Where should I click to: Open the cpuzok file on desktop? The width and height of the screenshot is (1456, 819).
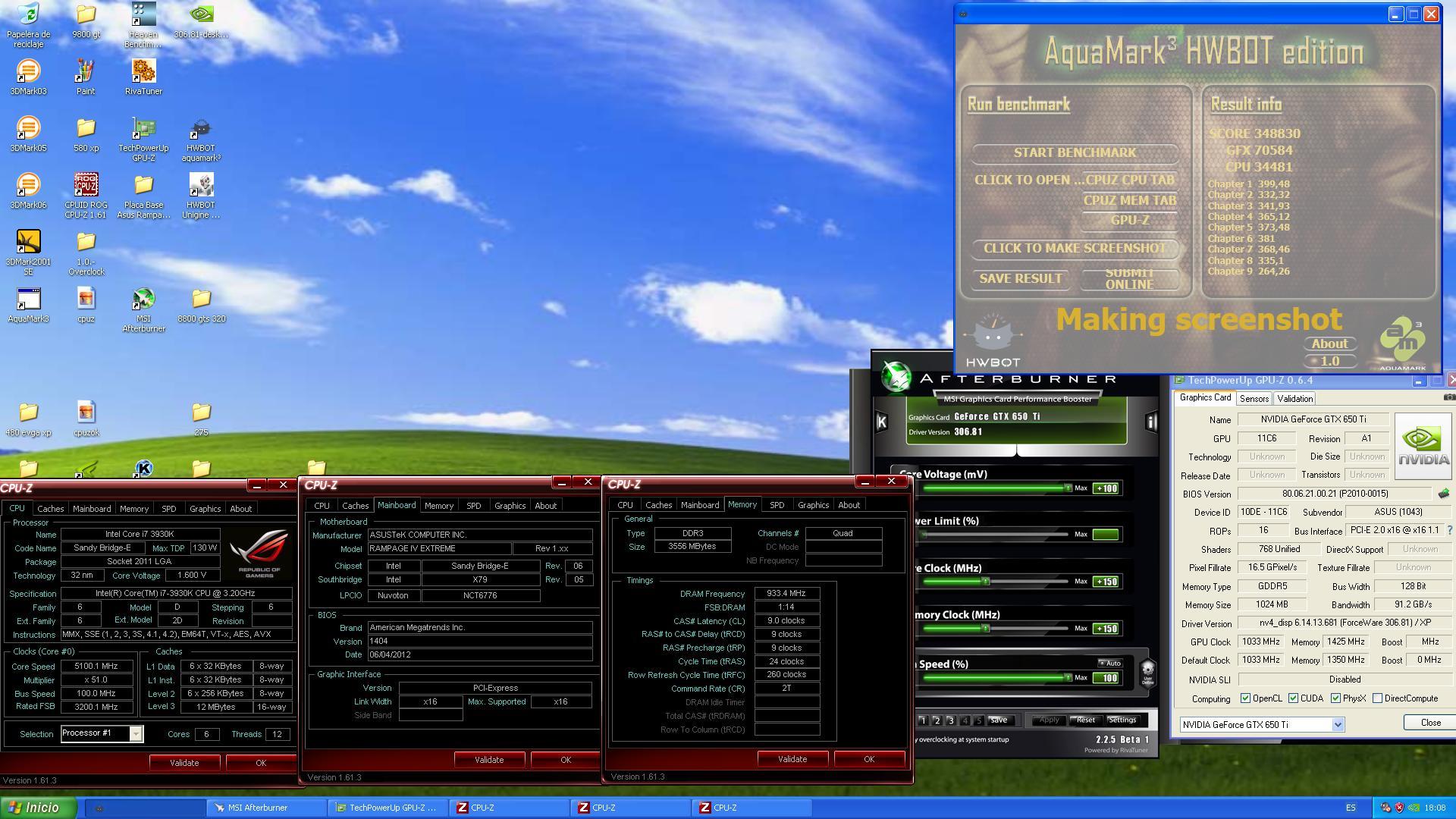[86, 419]
